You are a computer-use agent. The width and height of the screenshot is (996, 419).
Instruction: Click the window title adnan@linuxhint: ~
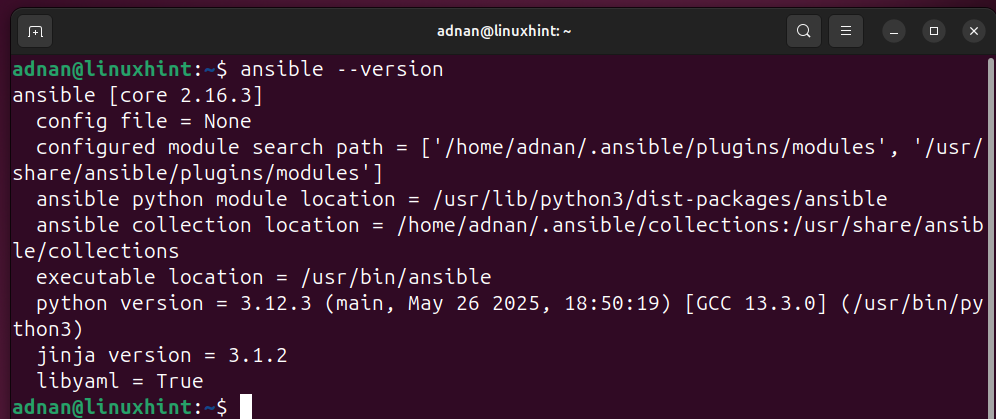(504, 31)
